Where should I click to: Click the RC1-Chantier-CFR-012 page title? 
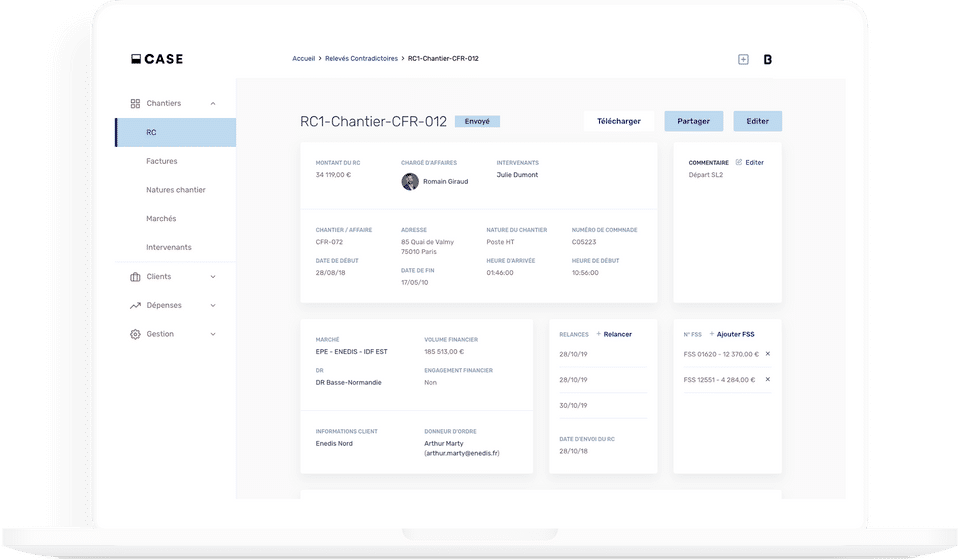pos(373,122)
